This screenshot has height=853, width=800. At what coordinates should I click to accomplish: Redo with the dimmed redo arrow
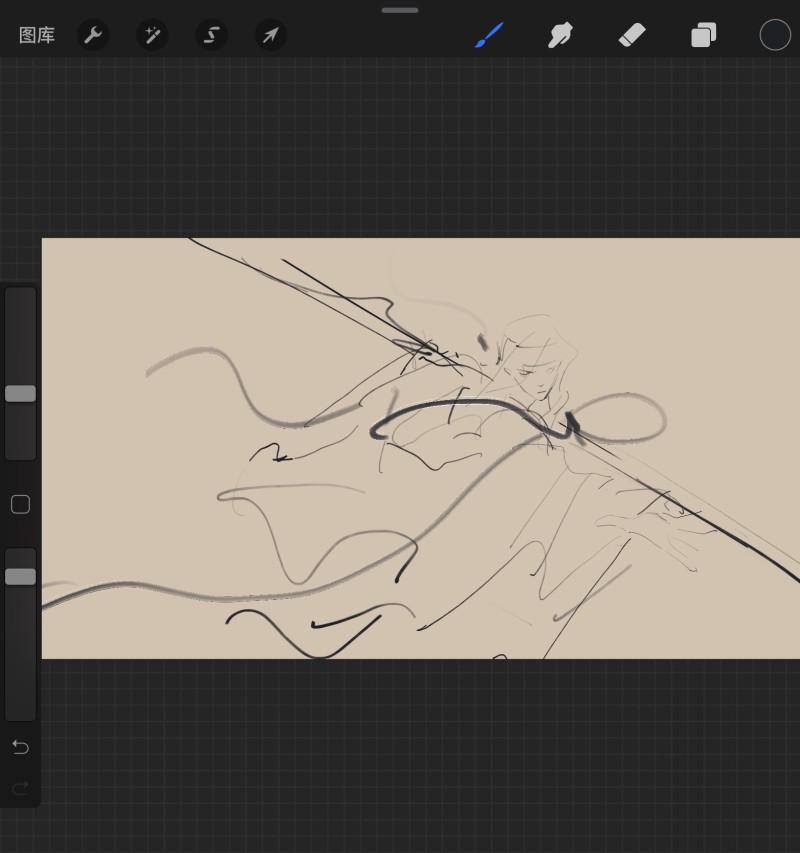[x=21, y=788]
